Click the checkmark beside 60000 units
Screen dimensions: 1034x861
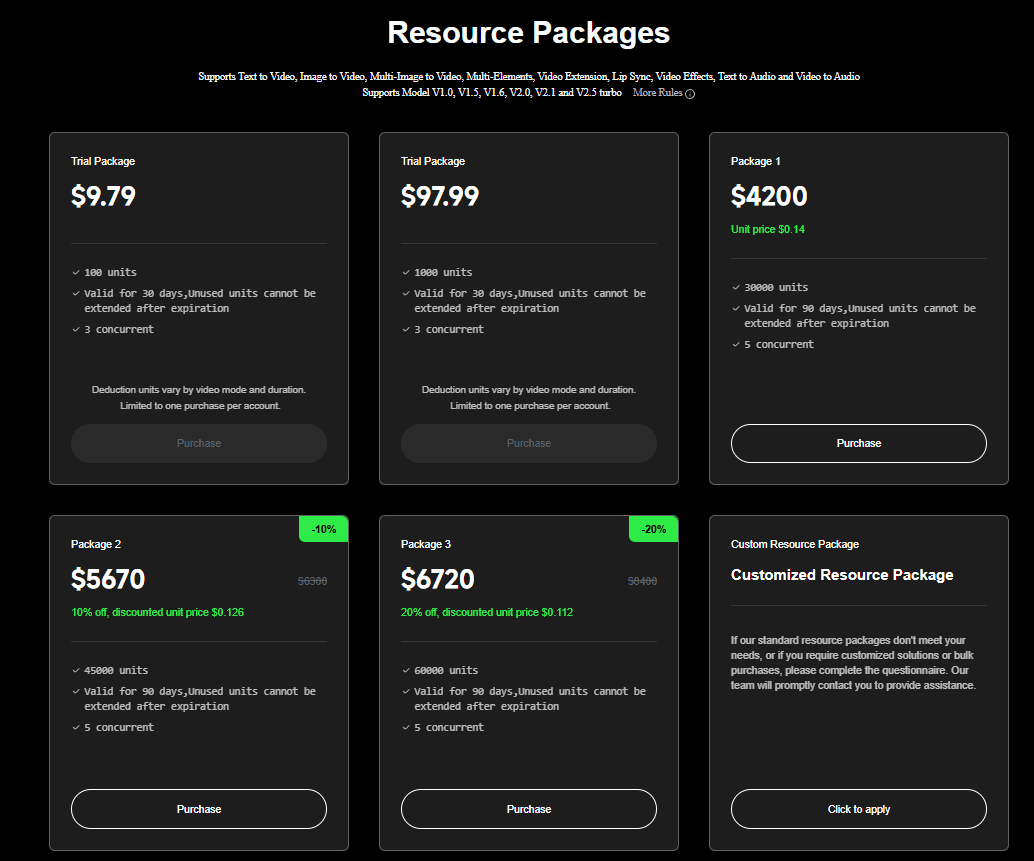pos(406,670)
